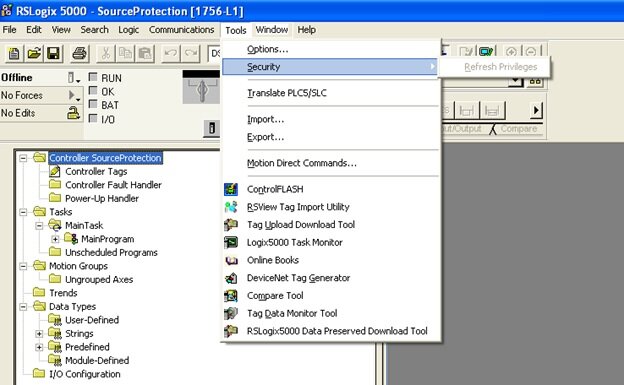This screenshot has width=624, height=385.
Task: Open the Communications menu
Action: (181, 30)
